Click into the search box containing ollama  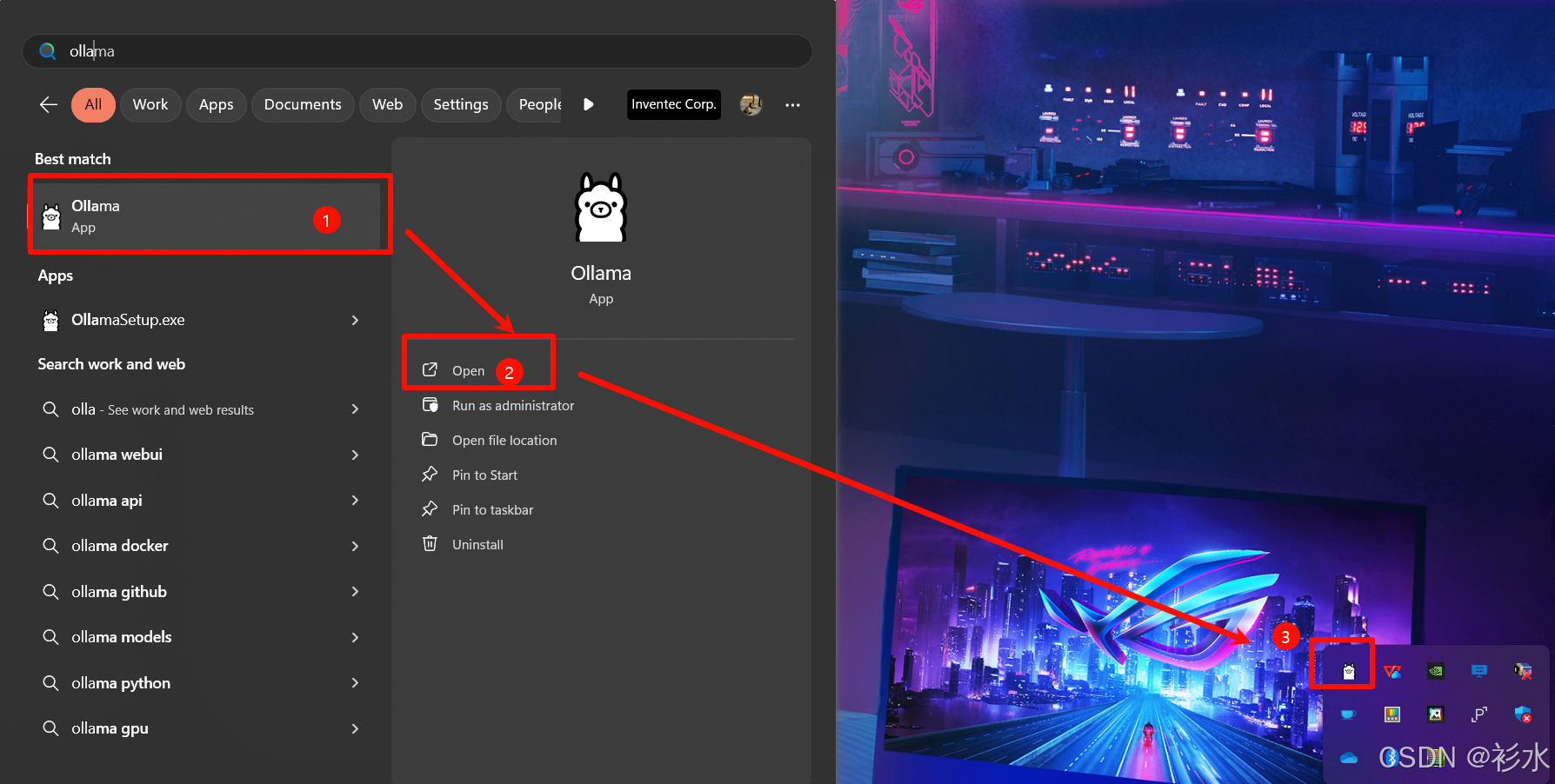[x=417, y=51]
